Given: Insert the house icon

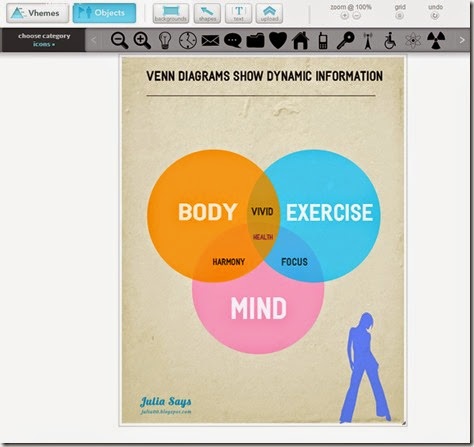Looking at the screenshot, I should [x=300, y=40].
